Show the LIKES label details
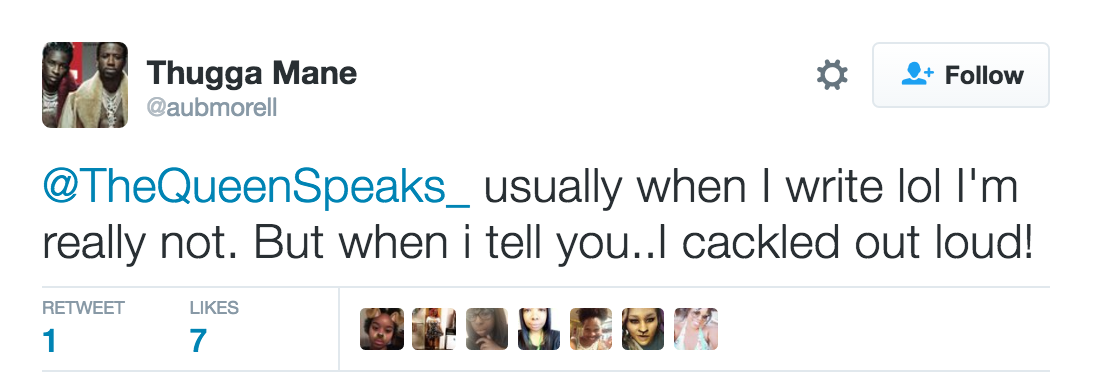Screen dimensions: 1098x386 point(214,308)
